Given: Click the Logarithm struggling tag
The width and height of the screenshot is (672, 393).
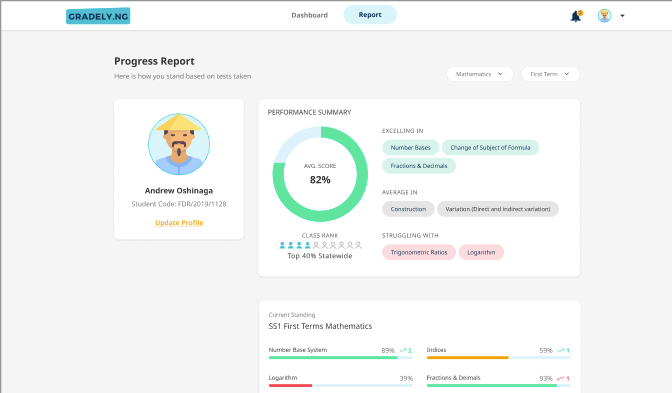Looking at the screenshot, I should tap(481, 252).
